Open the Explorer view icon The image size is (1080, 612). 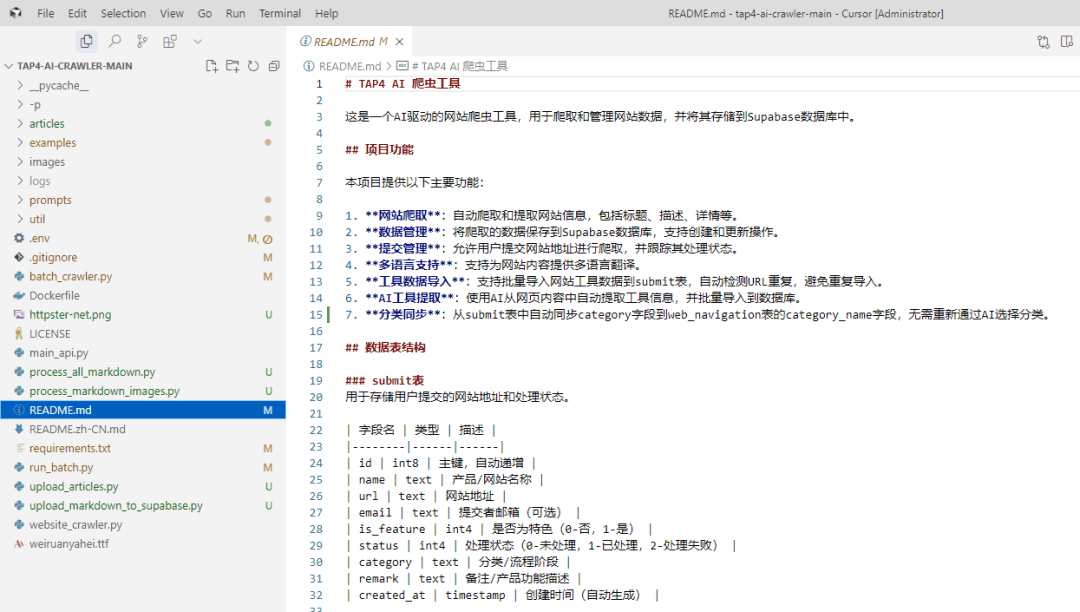click(x=86, y=41)
